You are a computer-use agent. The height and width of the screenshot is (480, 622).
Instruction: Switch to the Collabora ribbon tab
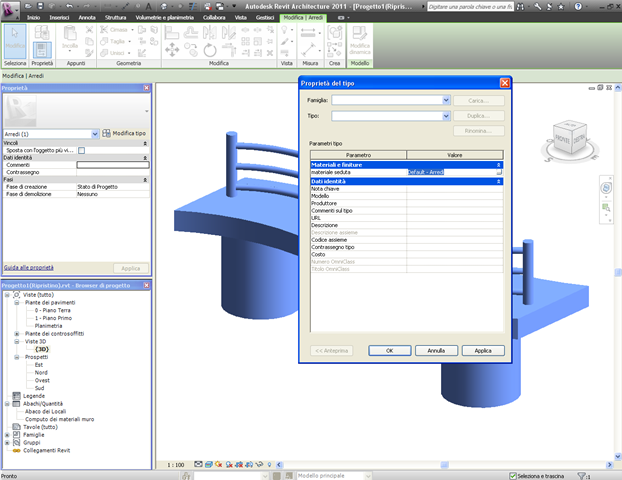[x=213, y=18]
